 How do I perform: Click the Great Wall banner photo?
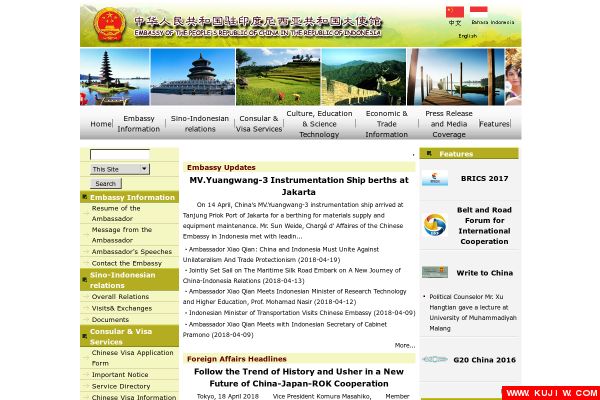tap(364, 77)
